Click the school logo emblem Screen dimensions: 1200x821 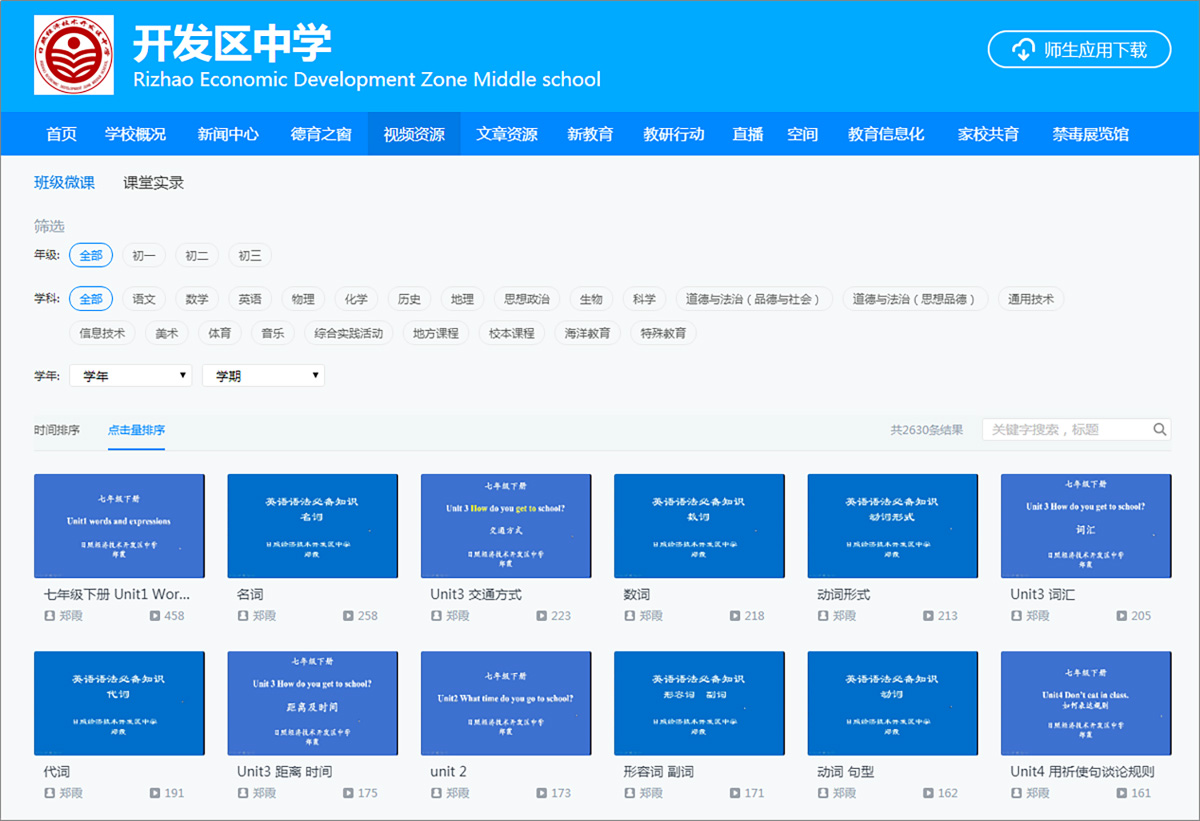74,55
